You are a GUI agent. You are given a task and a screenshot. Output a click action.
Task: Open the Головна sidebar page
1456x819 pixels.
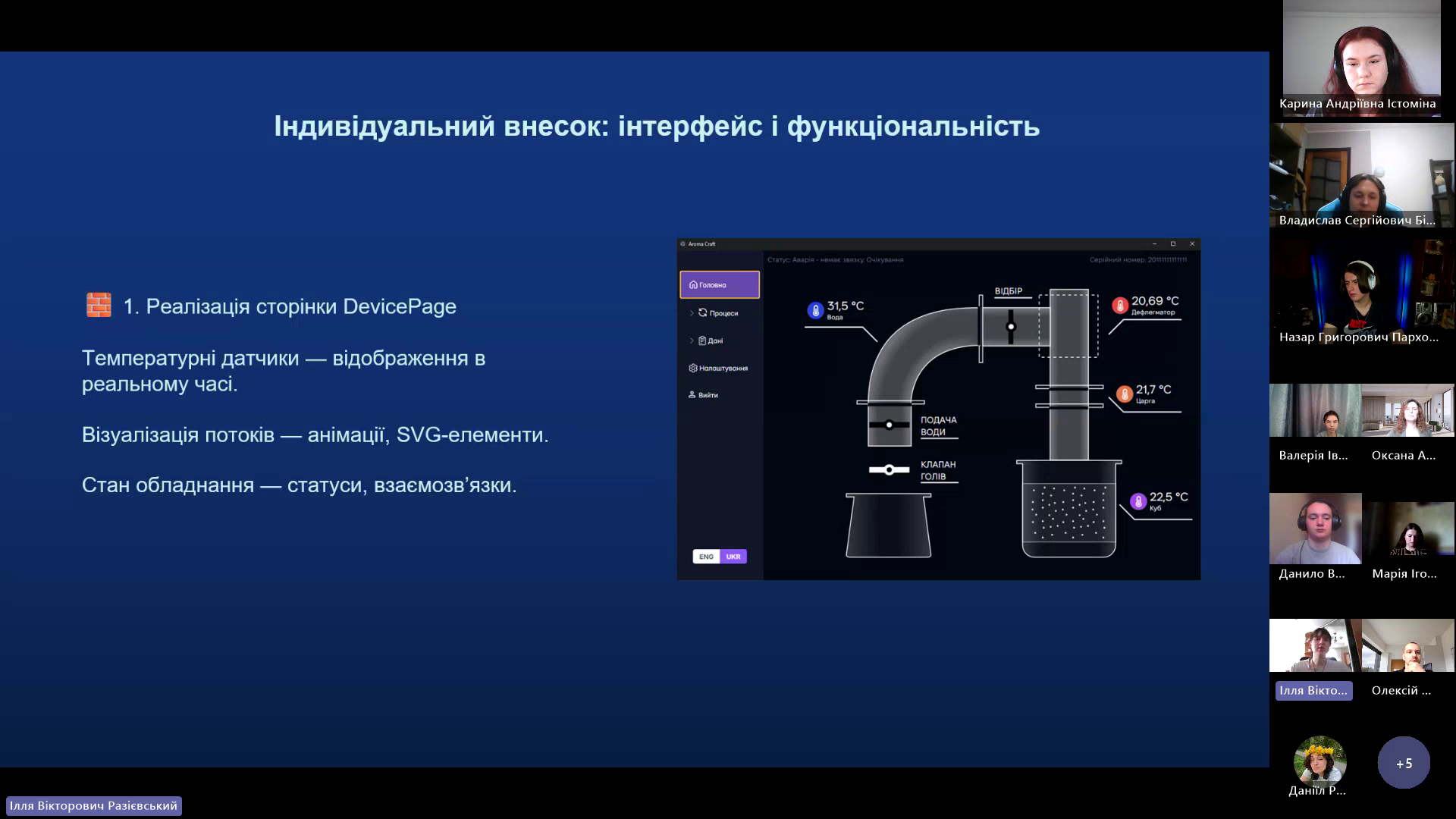[x=719, y=284]
